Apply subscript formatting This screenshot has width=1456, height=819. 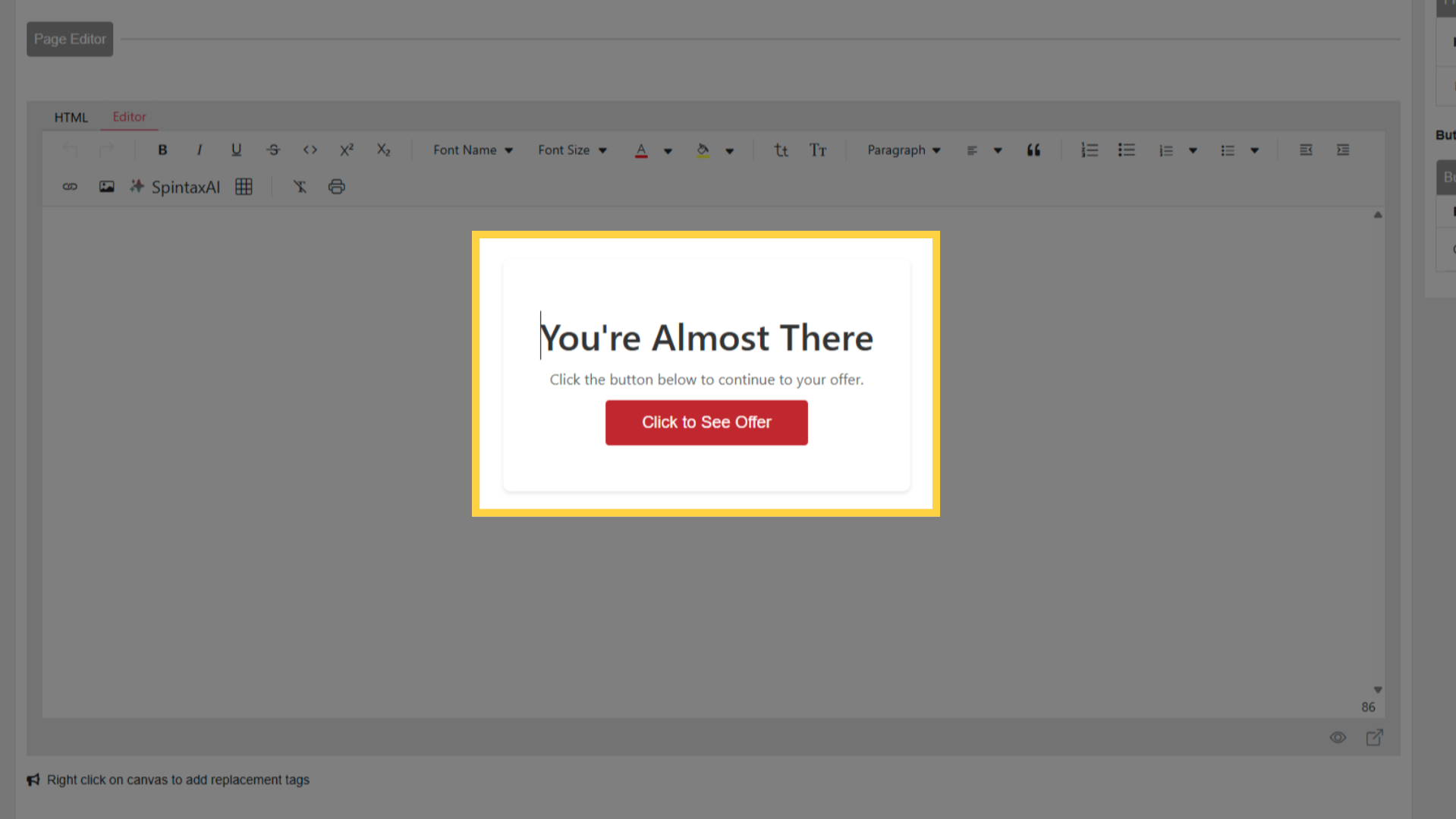[384, 150]
